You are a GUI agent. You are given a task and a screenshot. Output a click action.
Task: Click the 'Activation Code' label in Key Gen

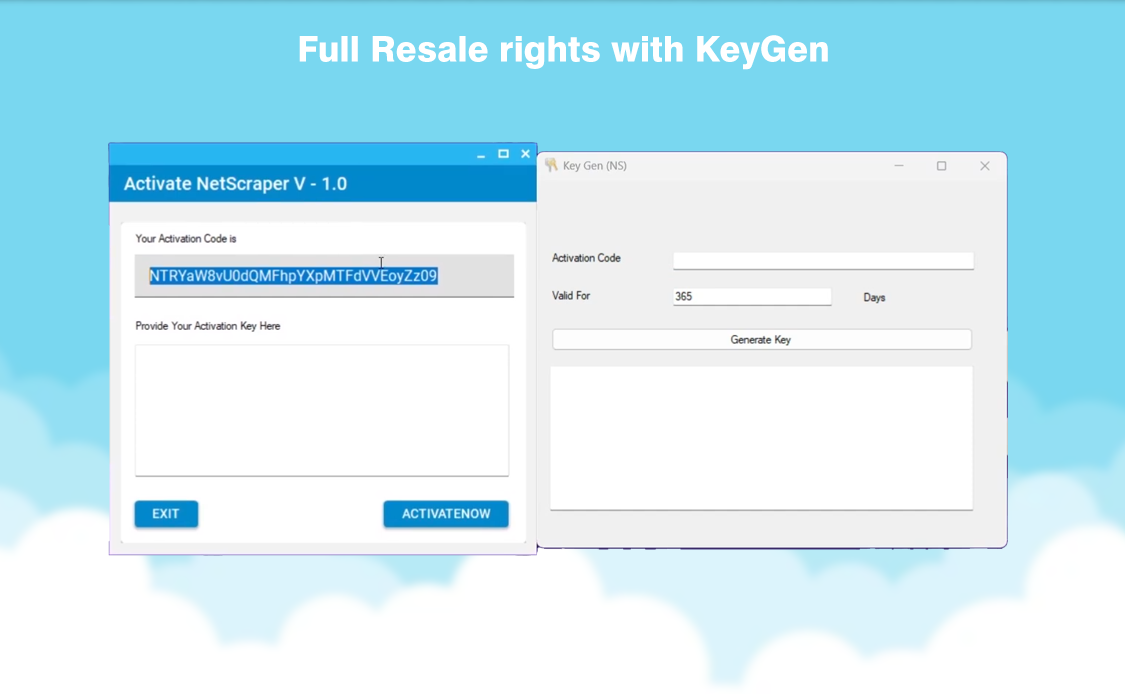click(x=586, y=258)
